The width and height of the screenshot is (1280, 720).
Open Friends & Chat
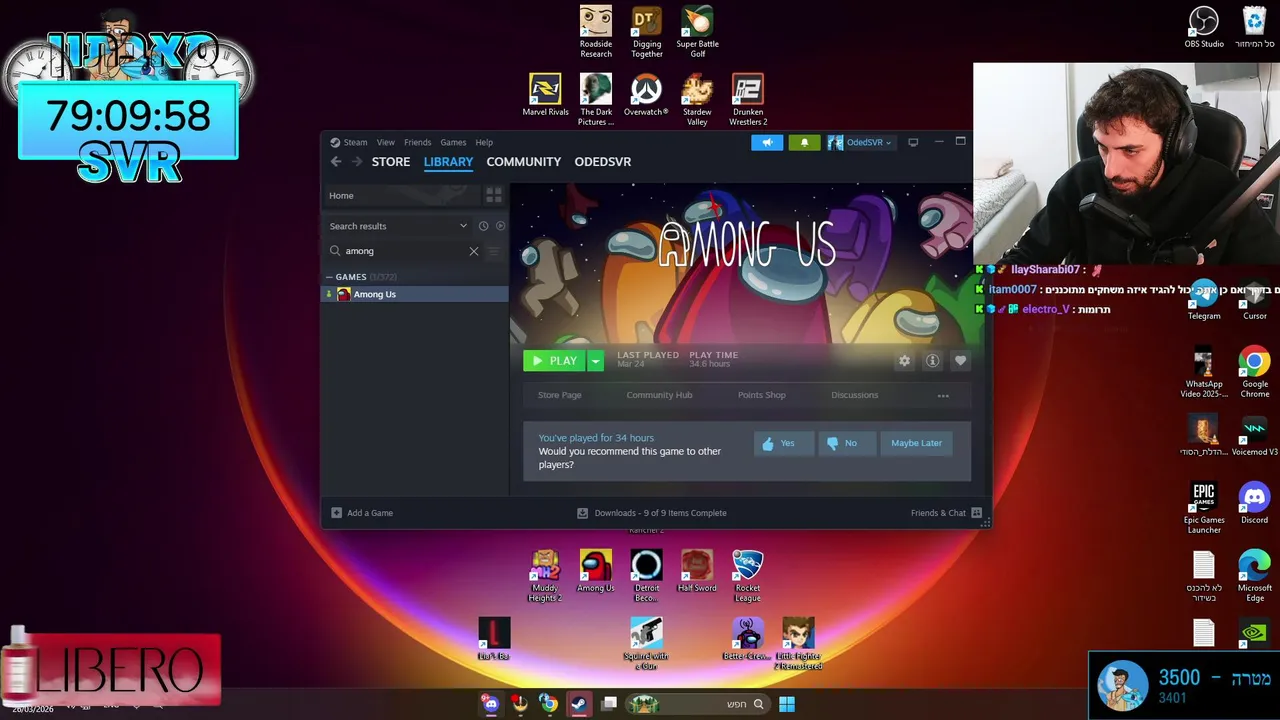tap(946, 513)
